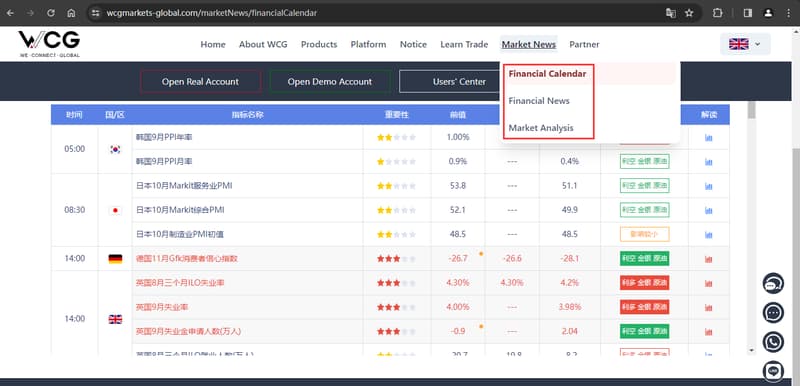Open the browser home page
Viewport: 800px width, 386px height.
click(x=71, y=13)
